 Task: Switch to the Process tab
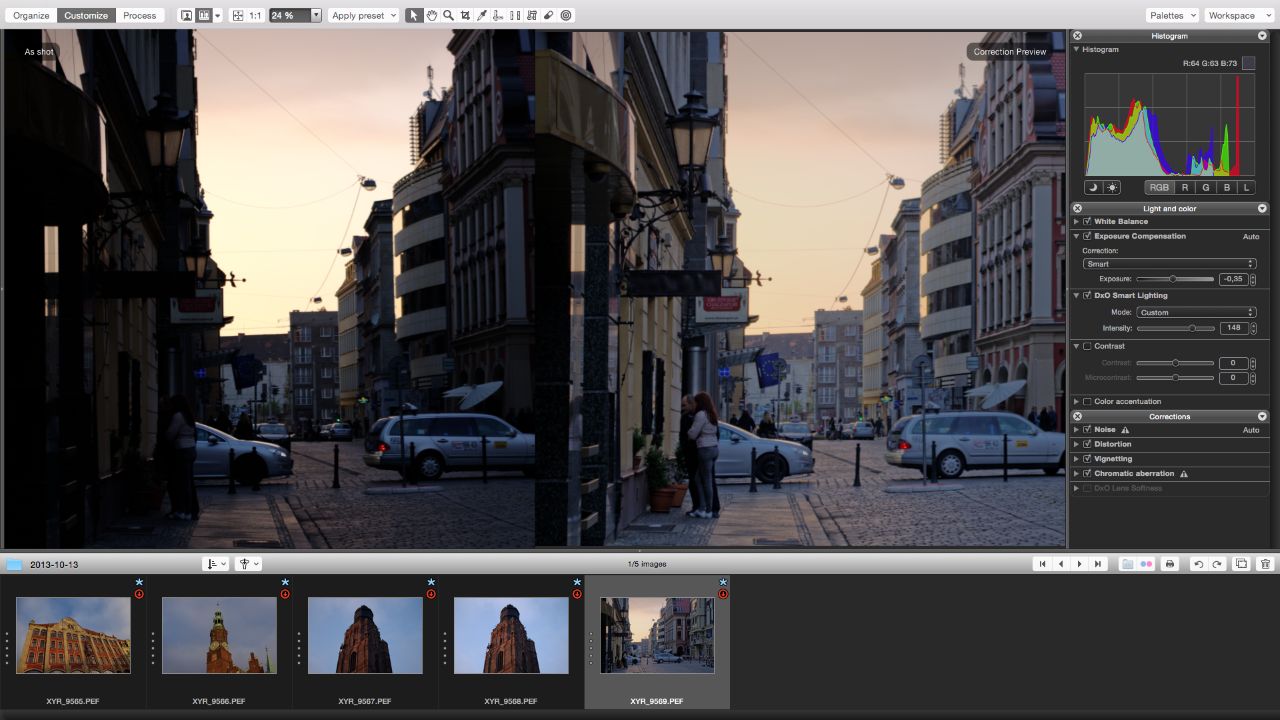(140, 15)
